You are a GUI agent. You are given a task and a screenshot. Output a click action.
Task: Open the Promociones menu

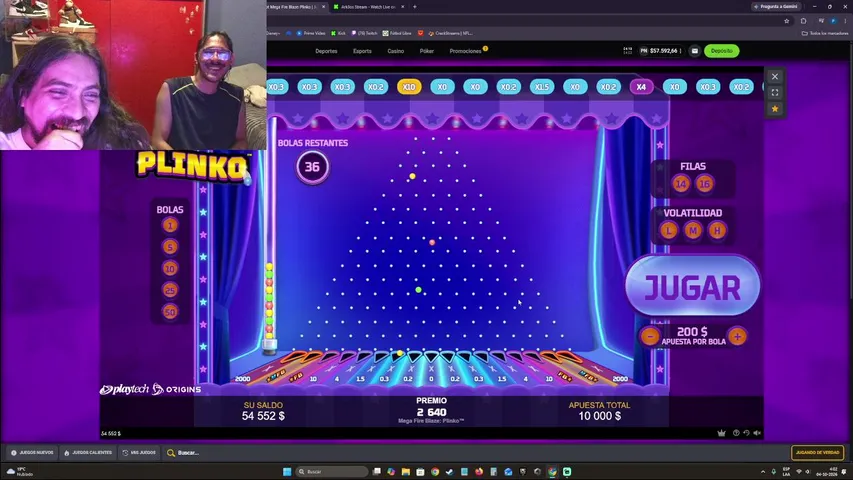point(465,51)
